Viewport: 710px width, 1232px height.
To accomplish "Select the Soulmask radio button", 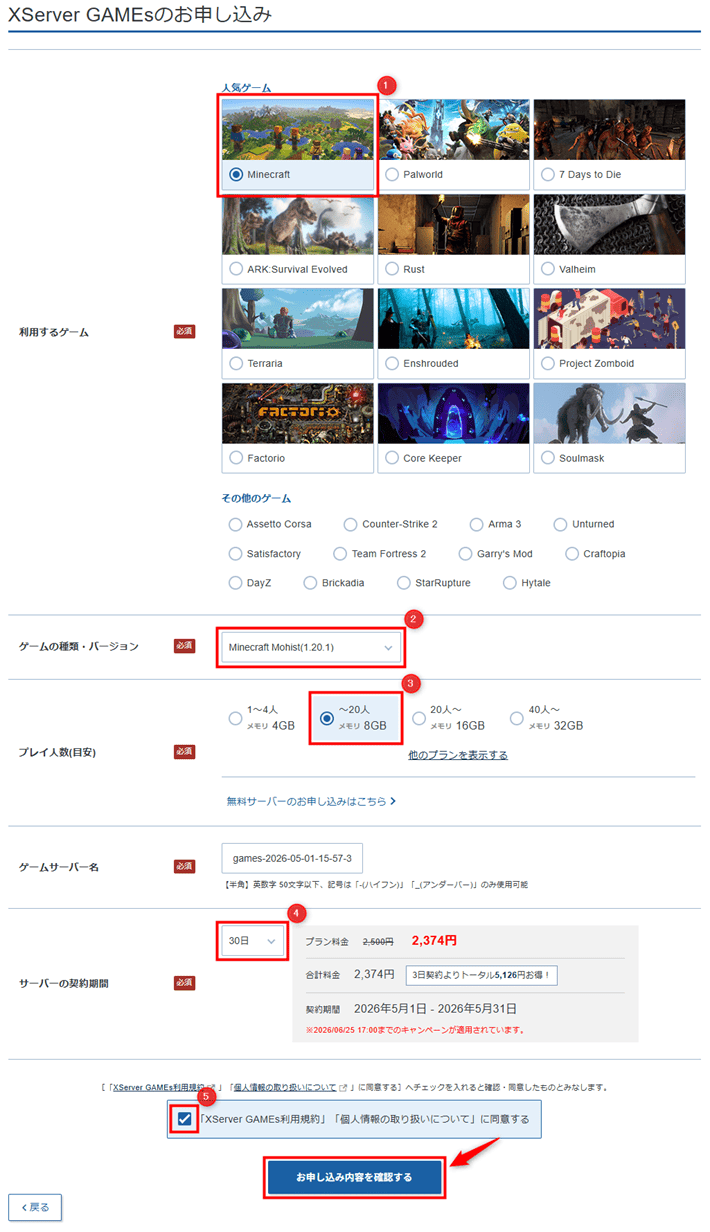I will 547,458.
